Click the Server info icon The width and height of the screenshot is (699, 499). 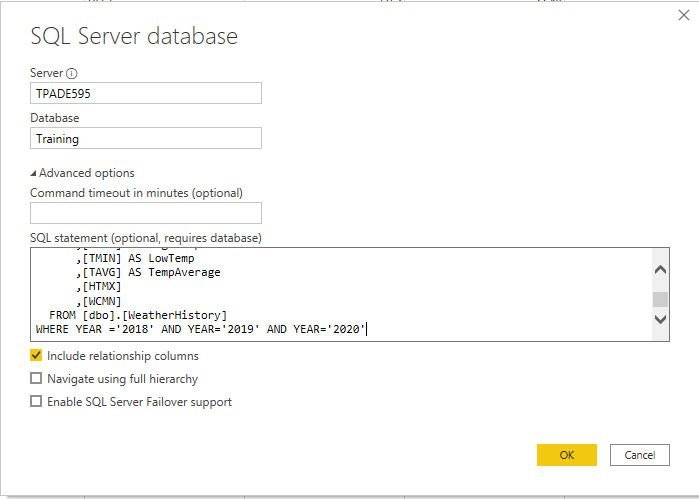pos(71,73)
